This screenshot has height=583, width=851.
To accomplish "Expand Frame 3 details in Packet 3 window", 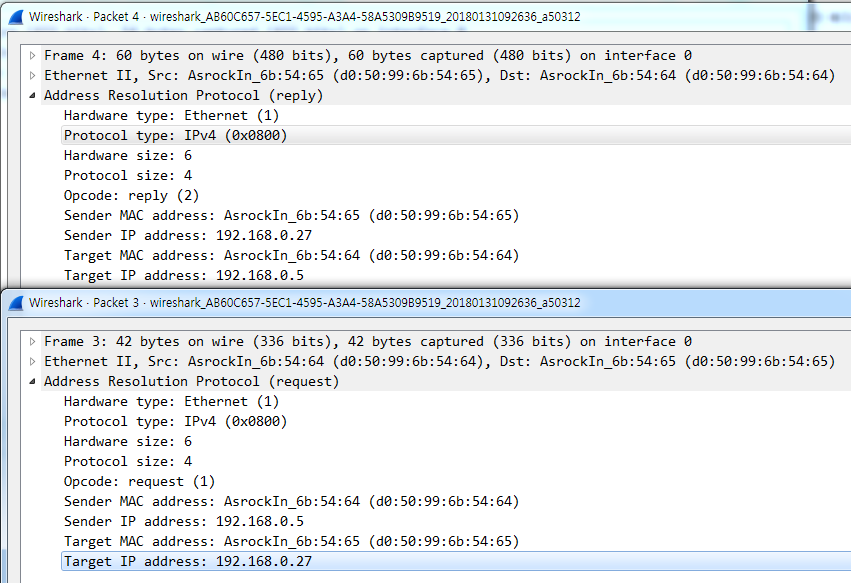I will click(33, 341).
